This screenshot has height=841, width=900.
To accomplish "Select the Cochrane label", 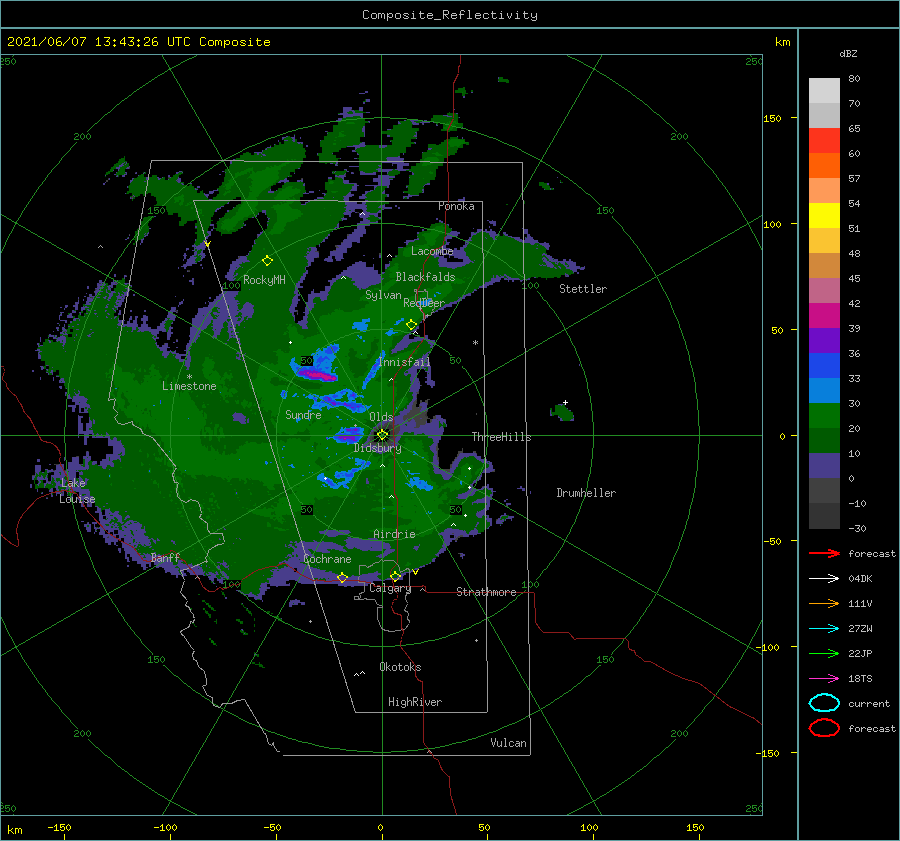I will pos(327,559).
